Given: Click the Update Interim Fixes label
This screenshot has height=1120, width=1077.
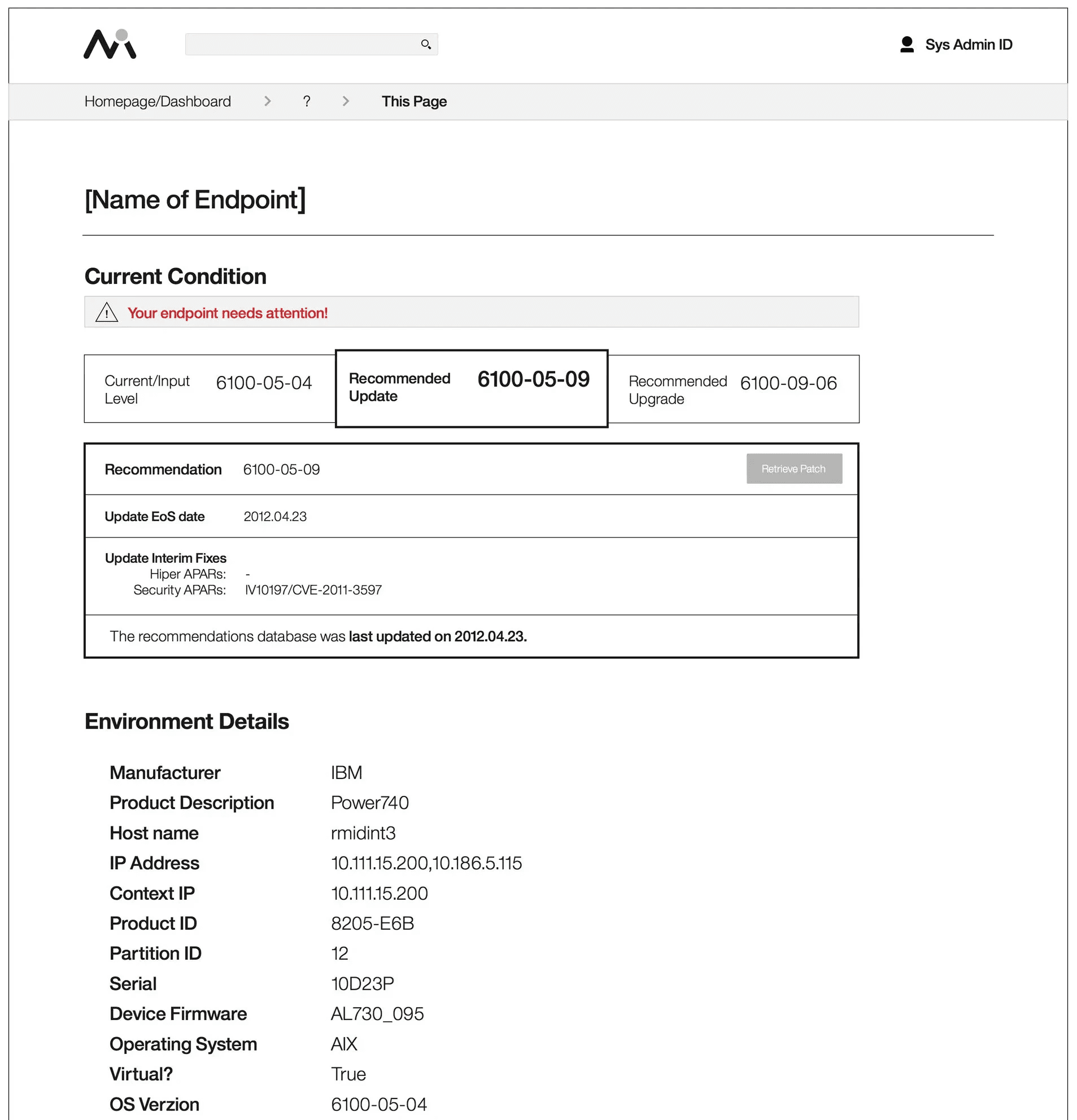Looking at the screenshot, I should point(166,558).
